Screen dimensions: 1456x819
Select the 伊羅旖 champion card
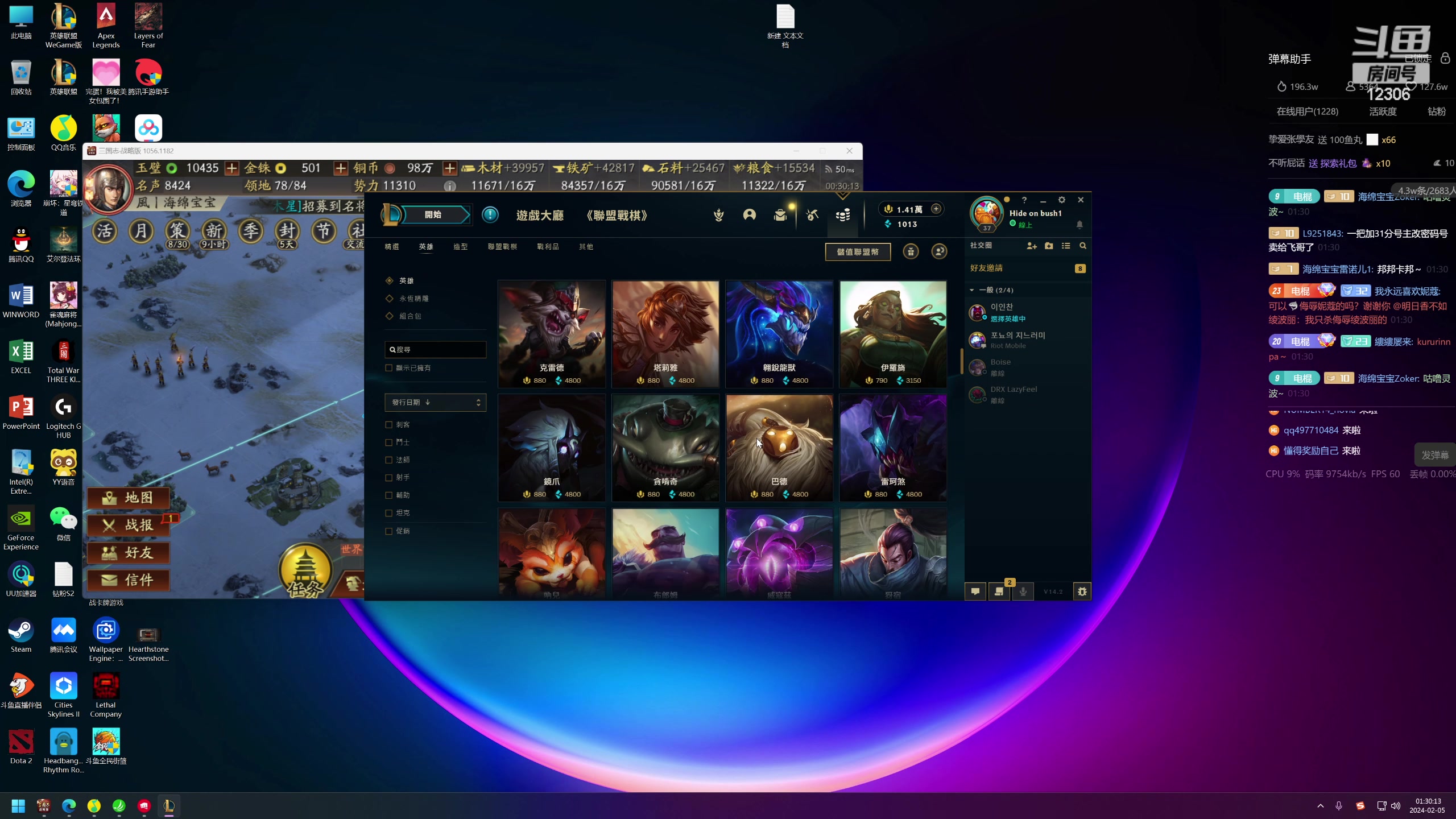893,334
